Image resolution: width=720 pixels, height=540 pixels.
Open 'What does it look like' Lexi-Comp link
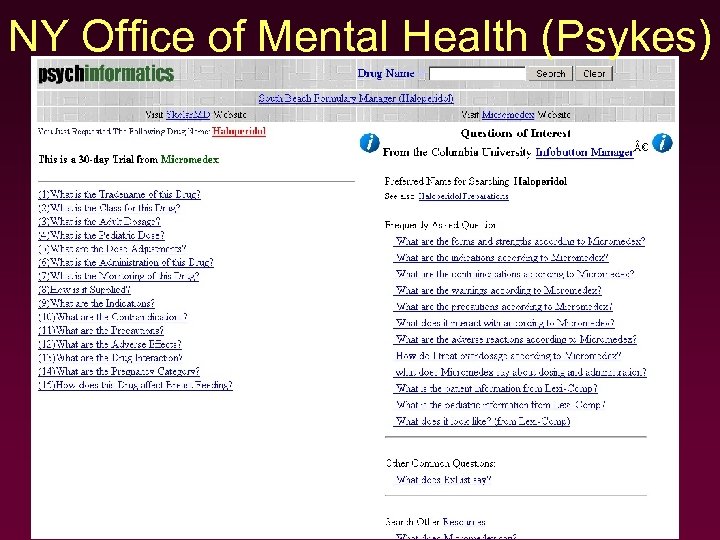pos(483,422)
